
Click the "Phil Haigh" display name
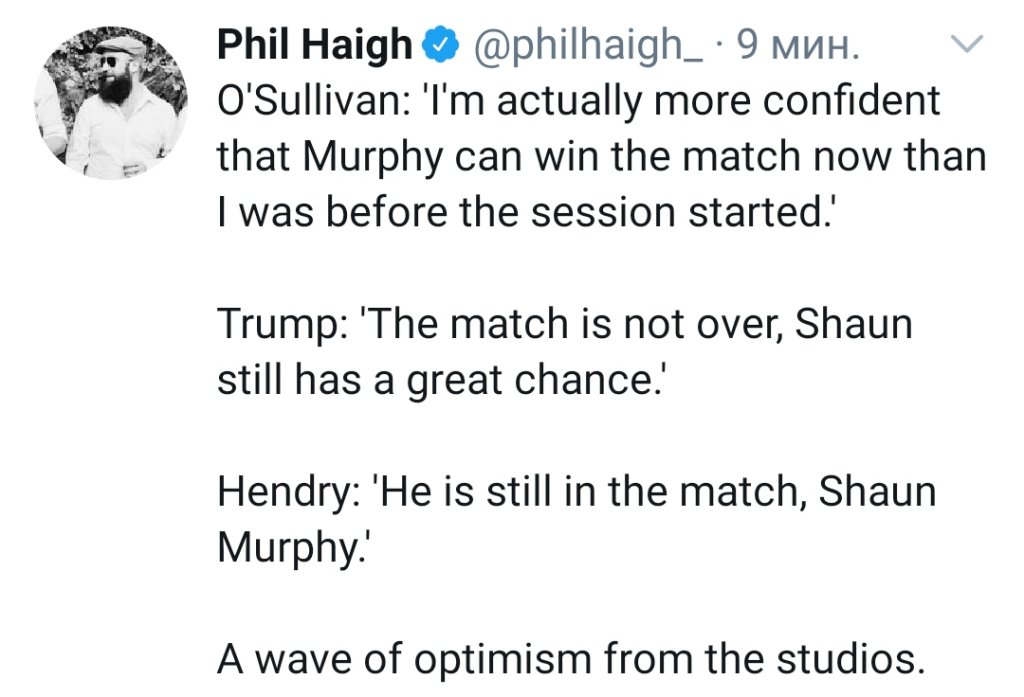(x=315, y=45)
